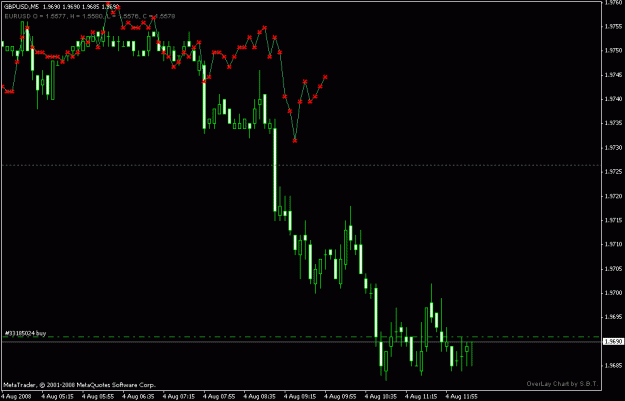Select the 4 Aug 07:15 time label
The width and height of the screenshot is (625, 401).
(x=179, y=397)
